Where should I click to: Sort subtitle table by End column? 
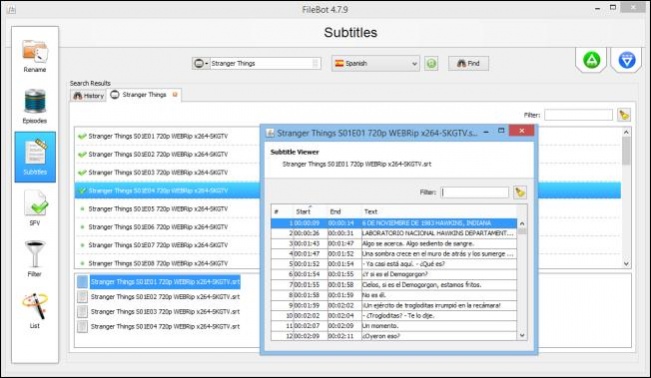click(344, 211)
